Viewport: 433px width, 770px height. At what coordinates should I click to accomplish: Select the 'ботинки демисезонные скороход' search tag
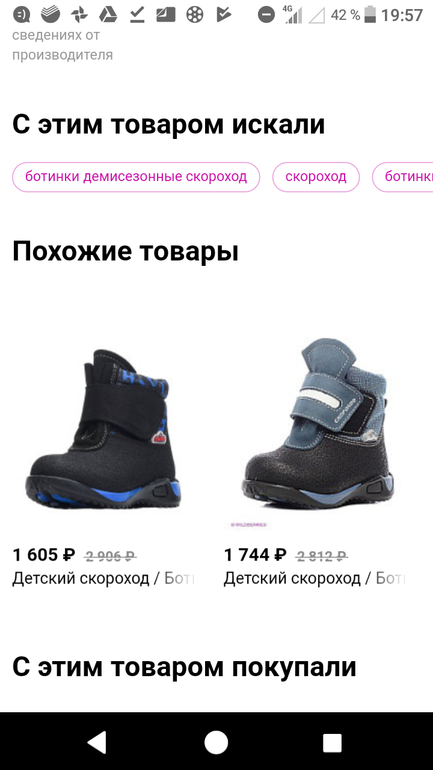(x=136, y=177)
